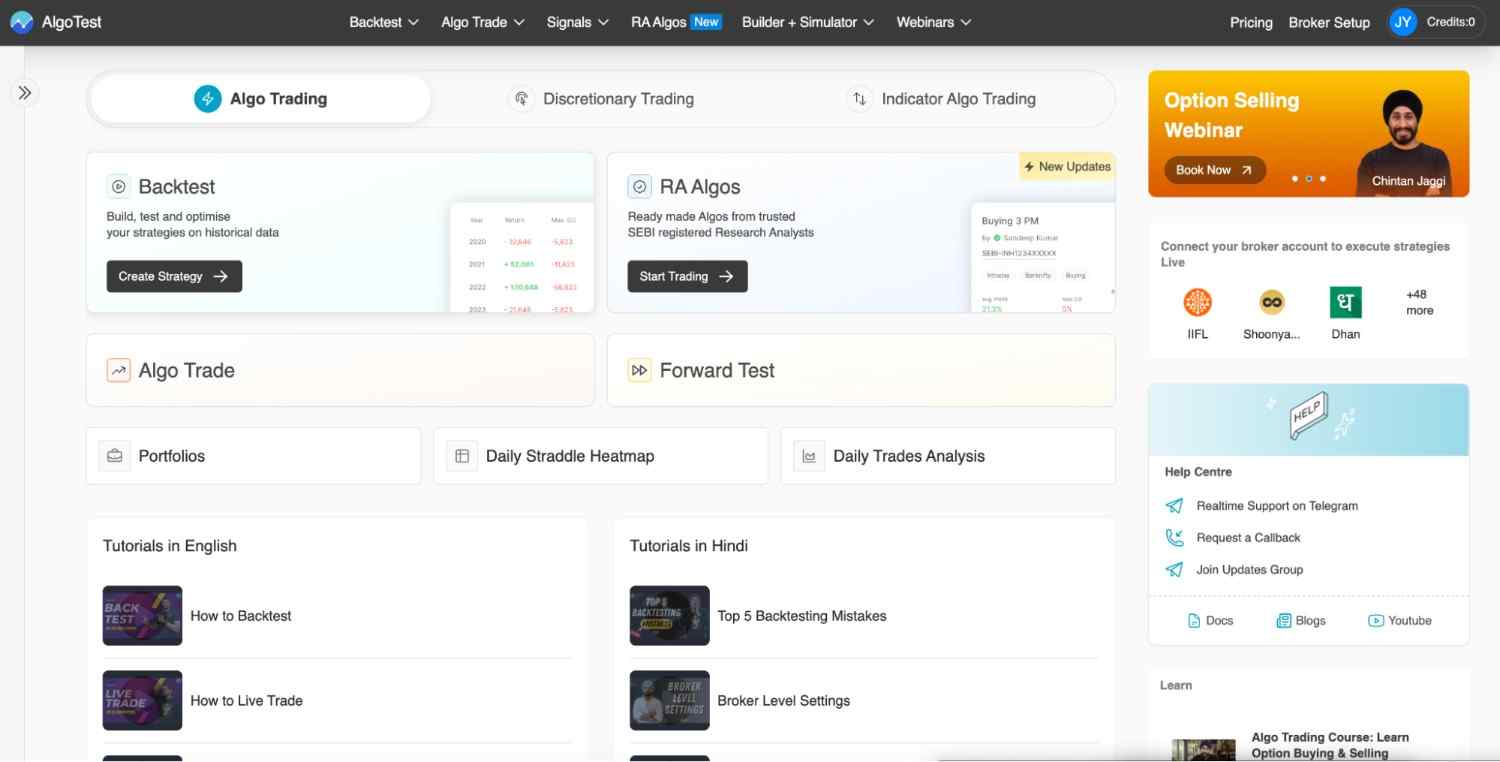Open the Algo Trade card
The width and height of the screenshot is (1500, 762).
(x=340, y=370)
